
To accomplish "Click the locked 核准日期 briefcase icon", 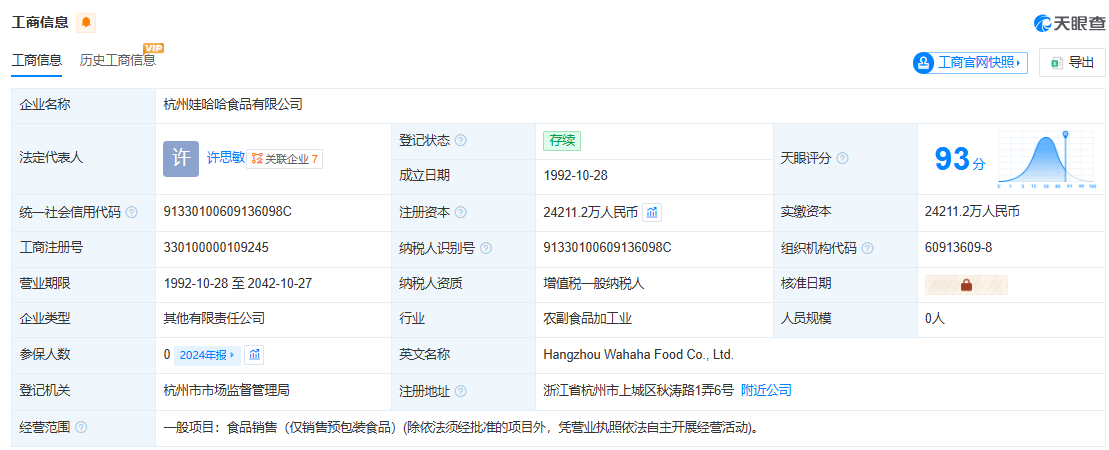I will (x=966, y=285).
